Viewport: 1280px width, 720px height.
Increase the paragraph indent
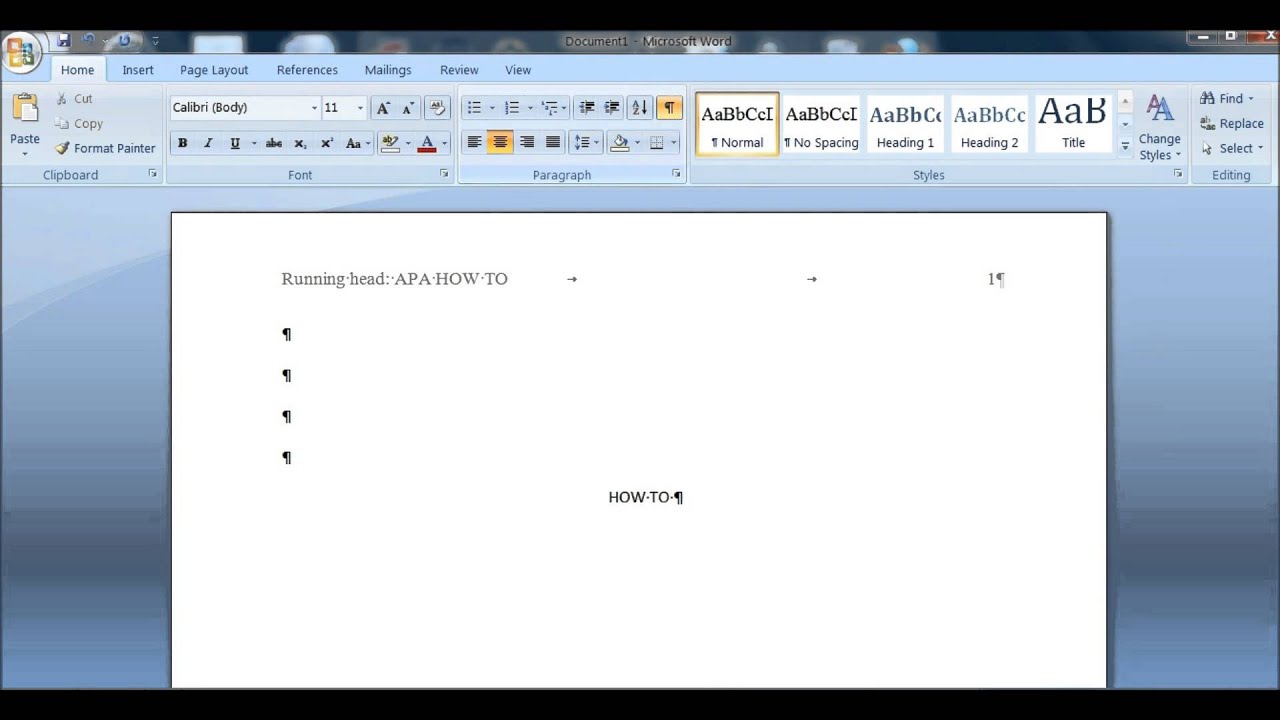point(612,108)
